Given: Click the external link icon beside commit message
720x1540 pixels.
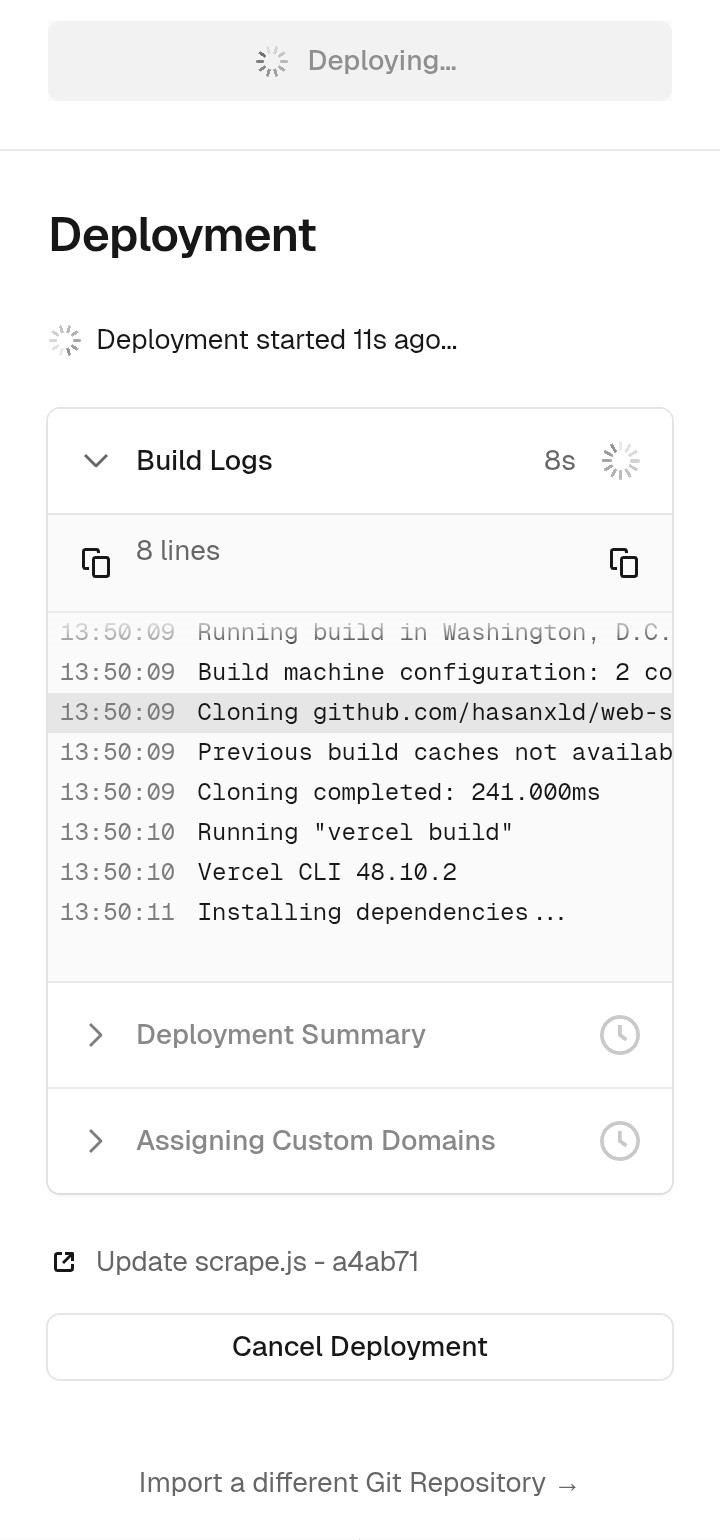Looking at the screenshot, I should point(64,1262).
